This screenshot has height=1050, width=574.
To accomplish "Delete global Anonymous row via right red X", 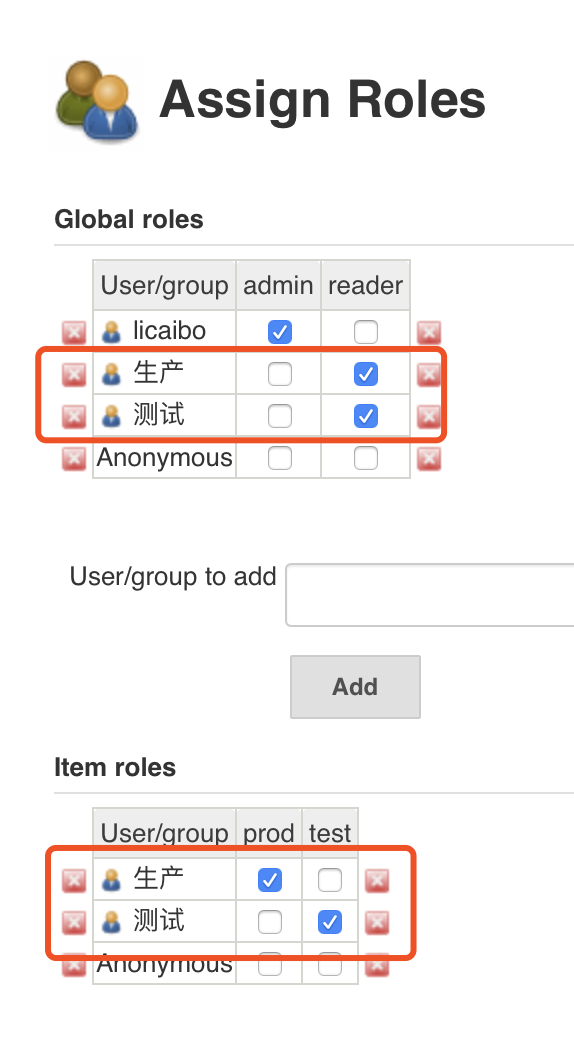I will 429,459.
